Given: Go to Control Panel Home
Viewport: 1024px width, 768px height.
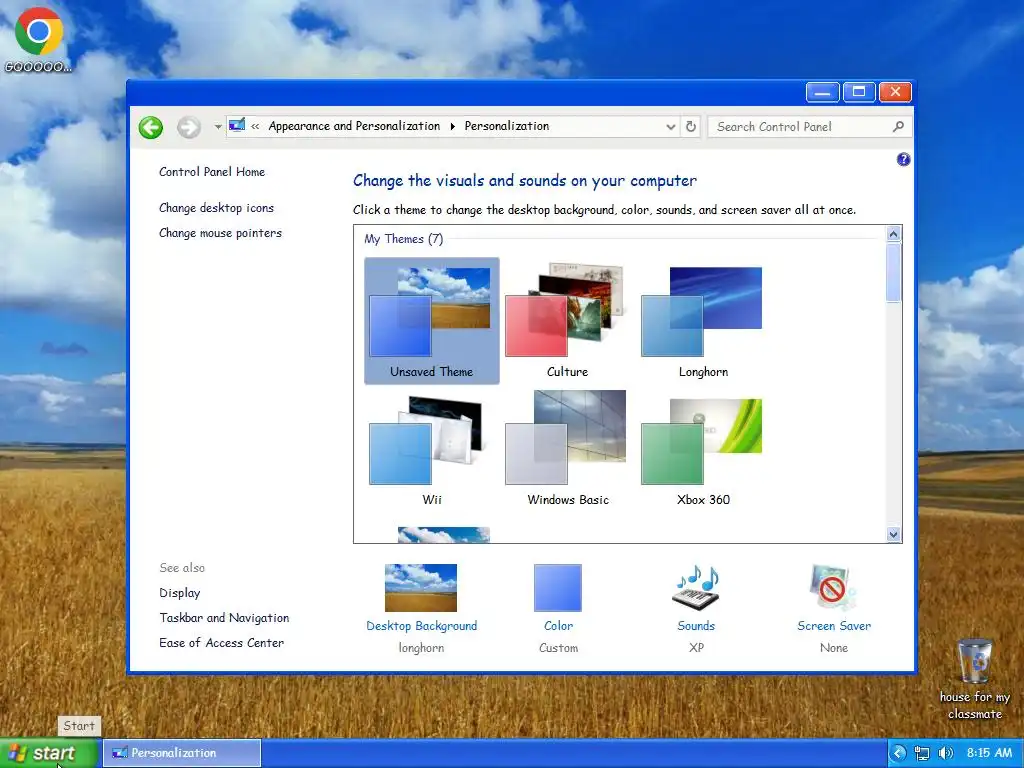Looking at the screenshot, I should pyautogui.click(x=212, y=172).
